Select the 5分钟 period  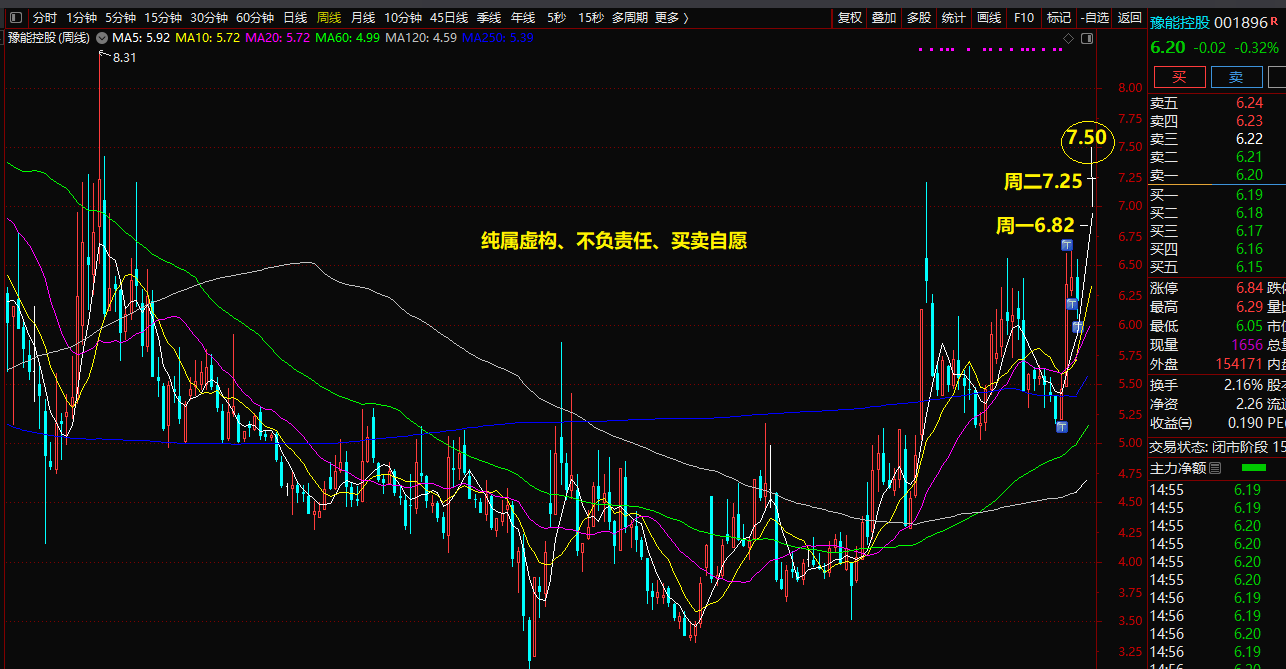click(x=121, y=17)
